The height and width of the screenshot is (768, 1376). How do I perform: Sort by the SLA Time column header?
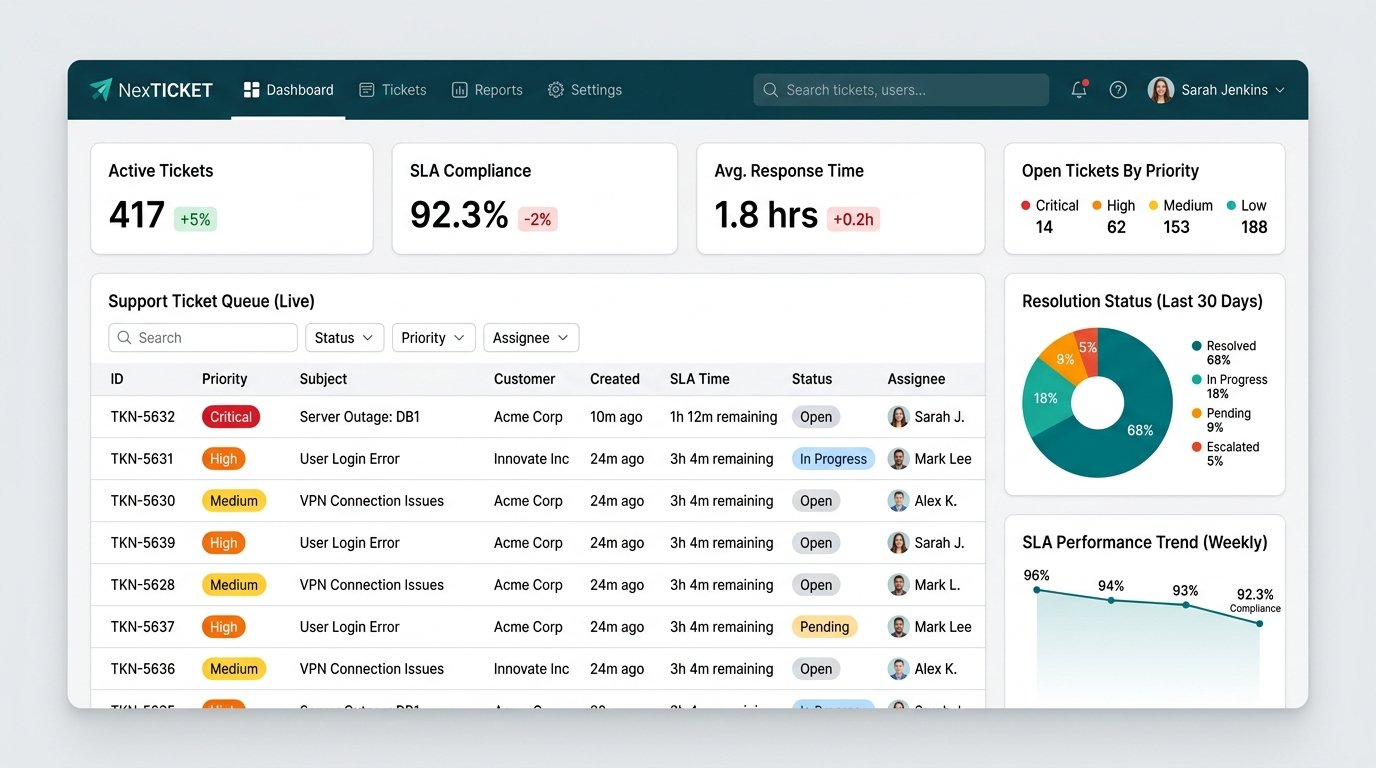700,379
